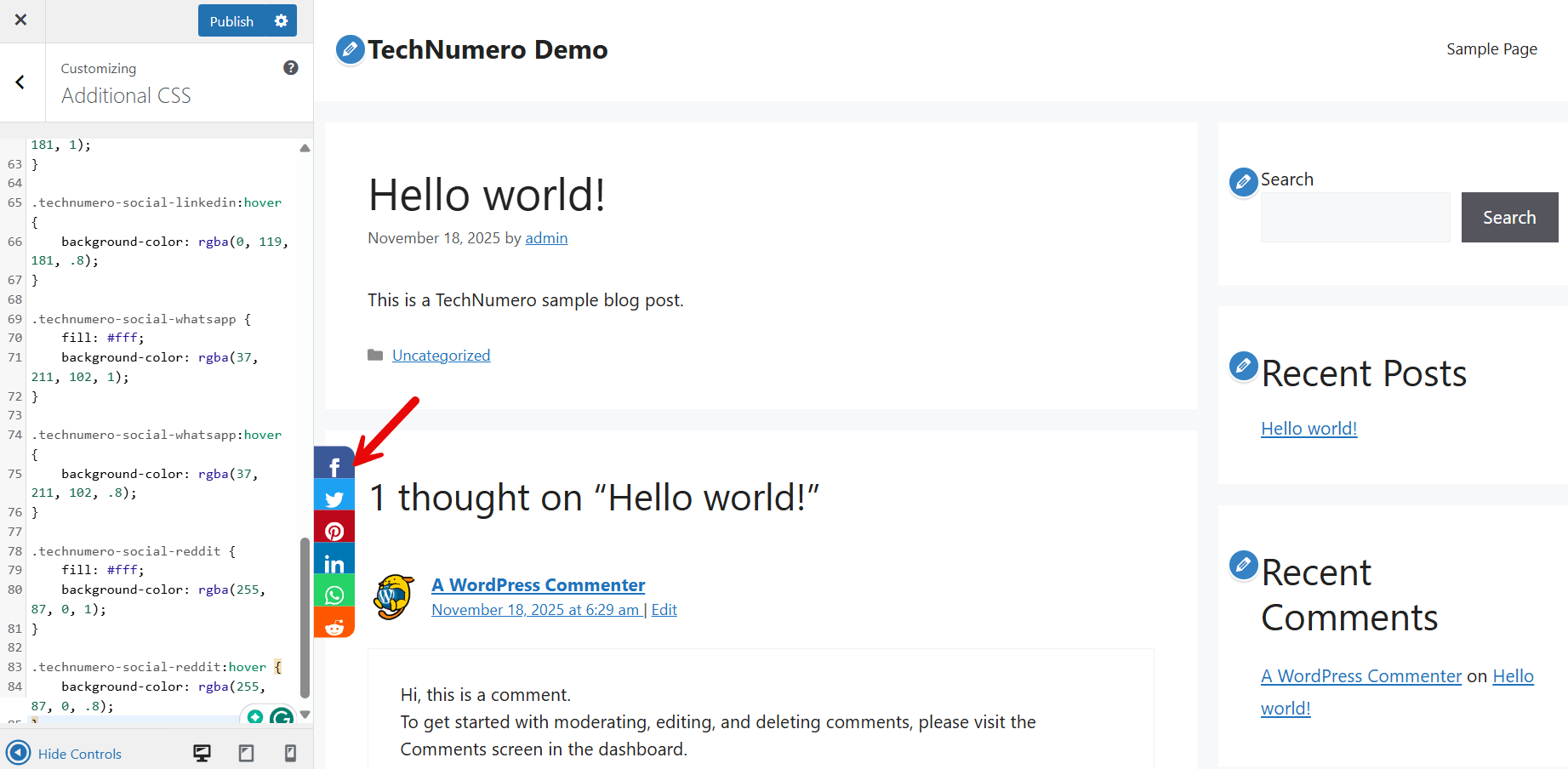Switch preview to tablet view

coord(246,753)
